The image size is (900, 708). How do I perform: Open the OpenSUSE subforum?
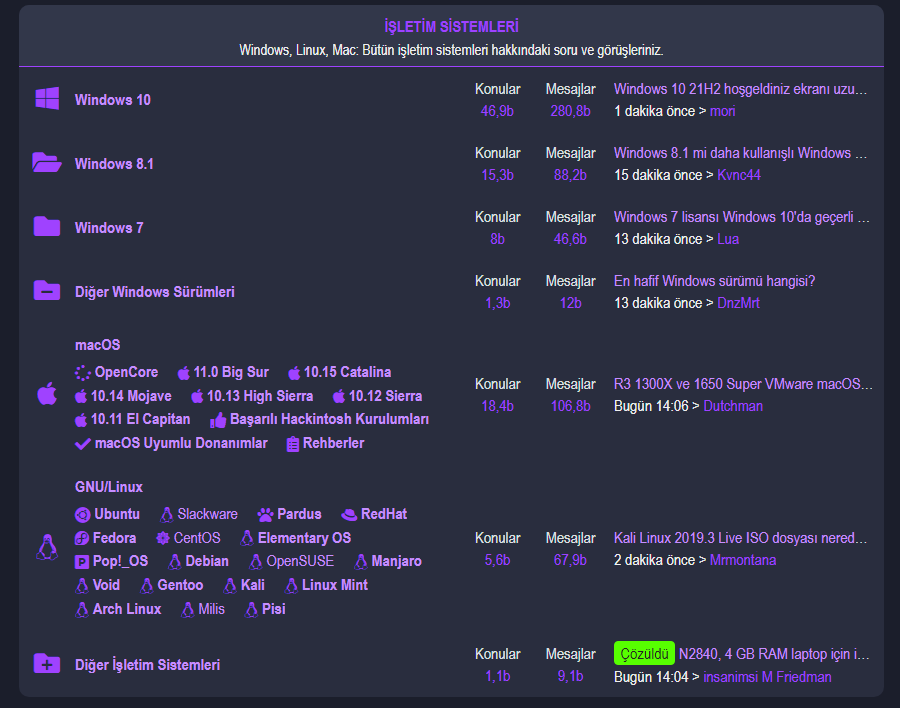(300, 561)
